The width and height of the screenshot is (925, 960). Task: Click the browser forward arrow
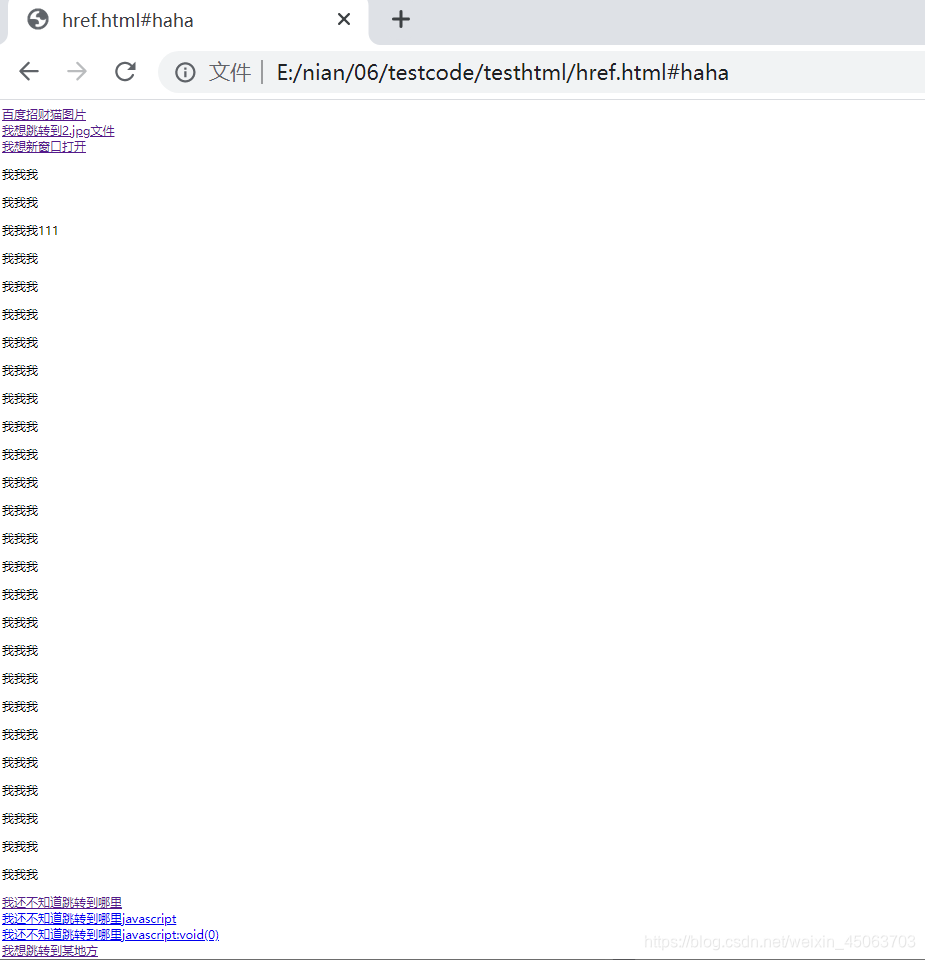[77, 72]
